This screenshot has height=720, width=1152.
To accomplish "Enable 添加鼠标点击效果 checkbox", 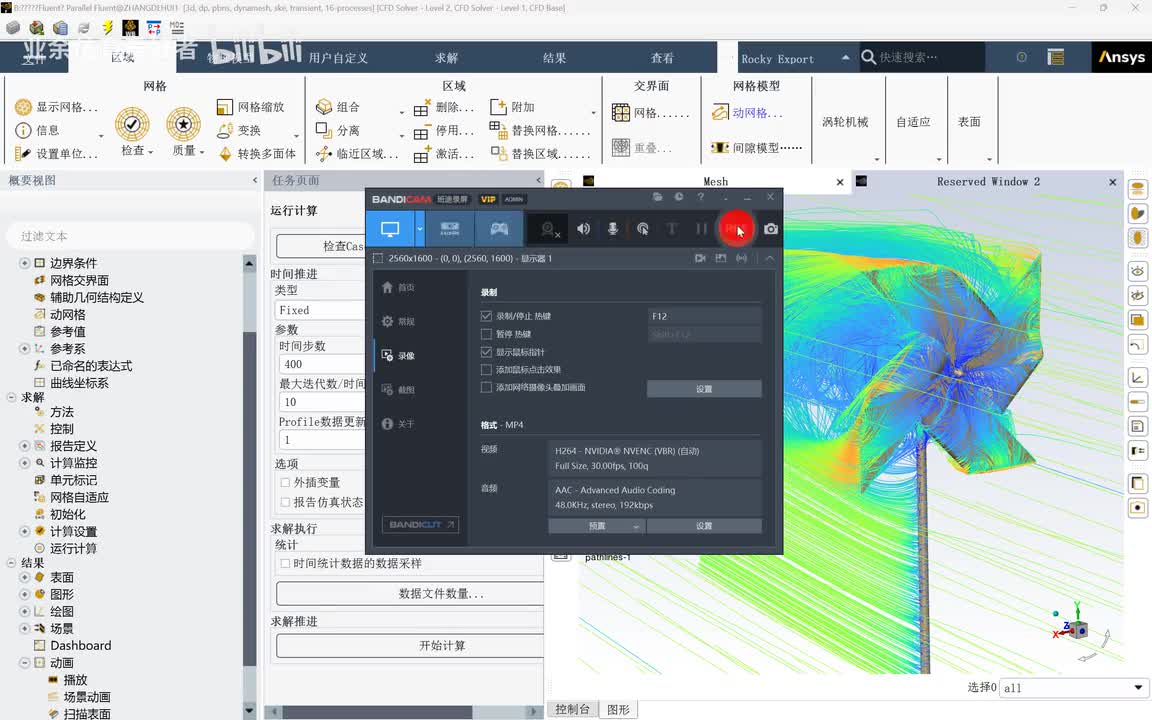I will click(486, 370).
